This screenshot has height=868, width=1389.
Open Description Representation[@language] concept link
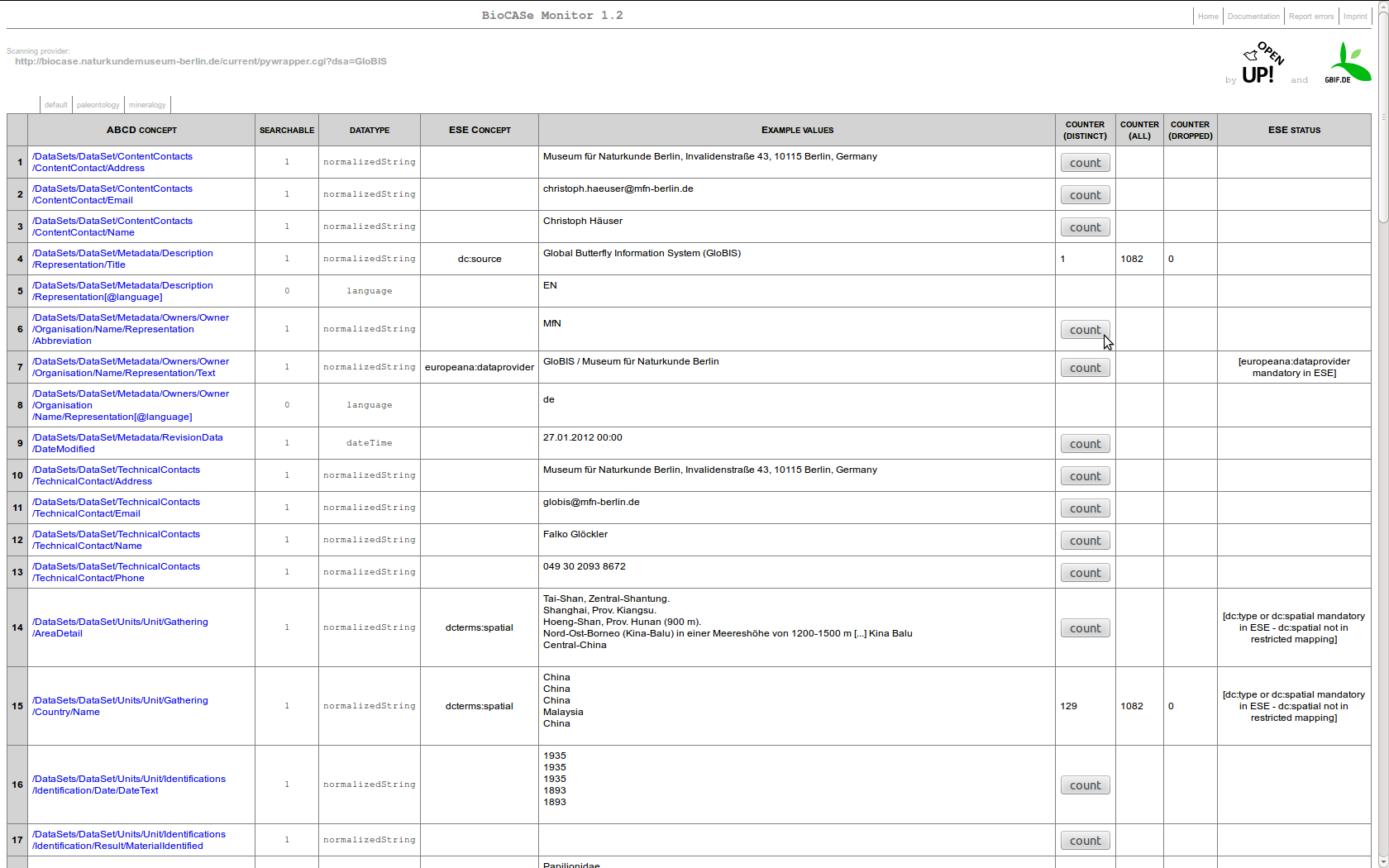point(122,291)
